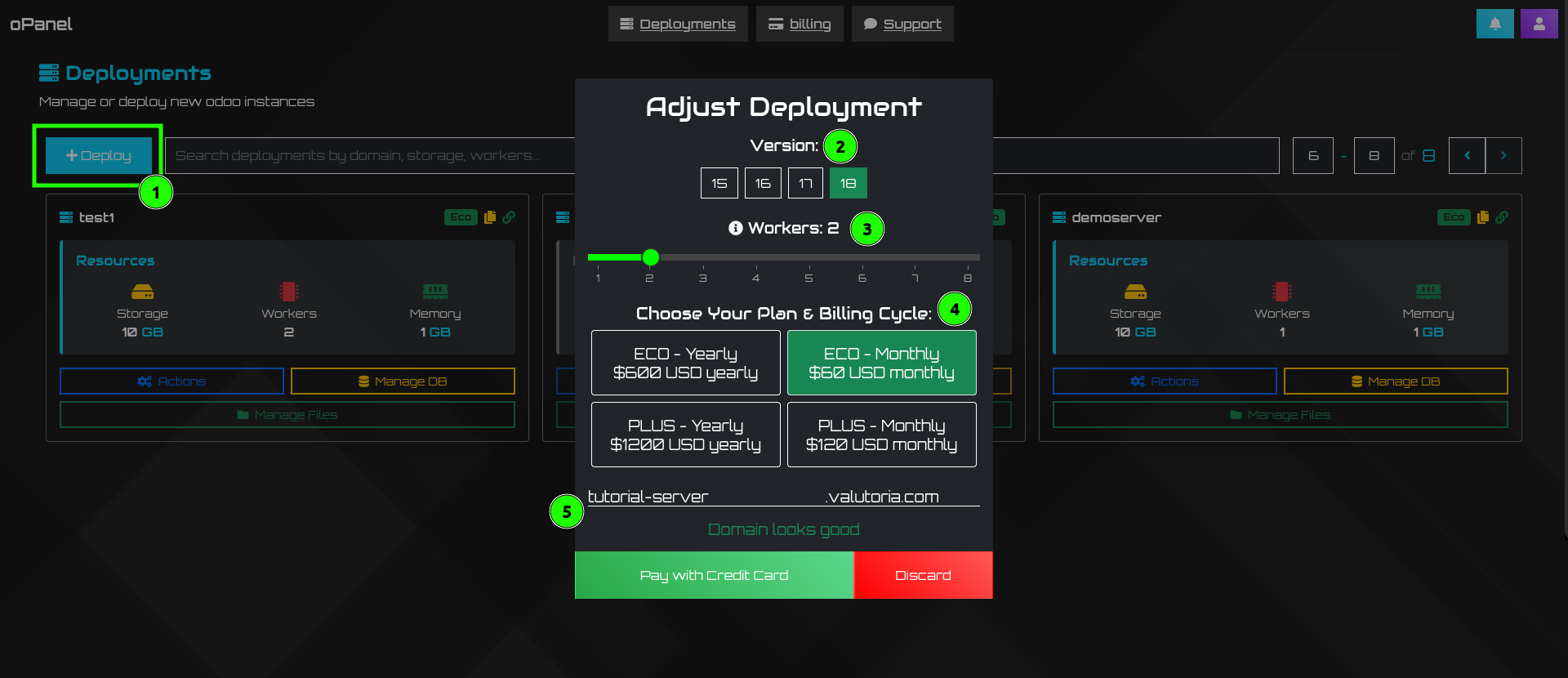Click the Workers info icon

click(736, 228)
